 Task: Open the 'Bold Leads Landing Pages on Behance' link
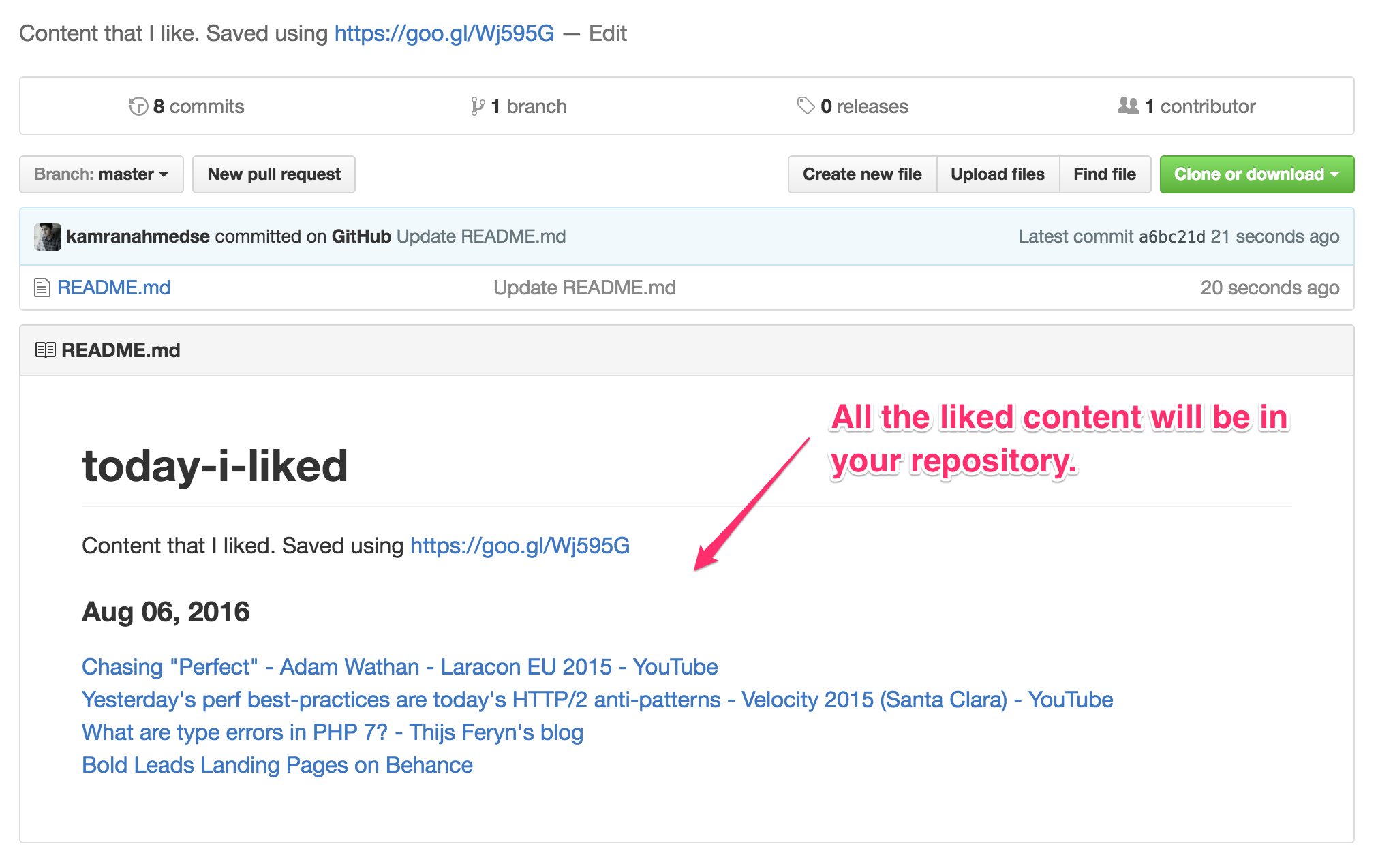(x=276, y=764)
